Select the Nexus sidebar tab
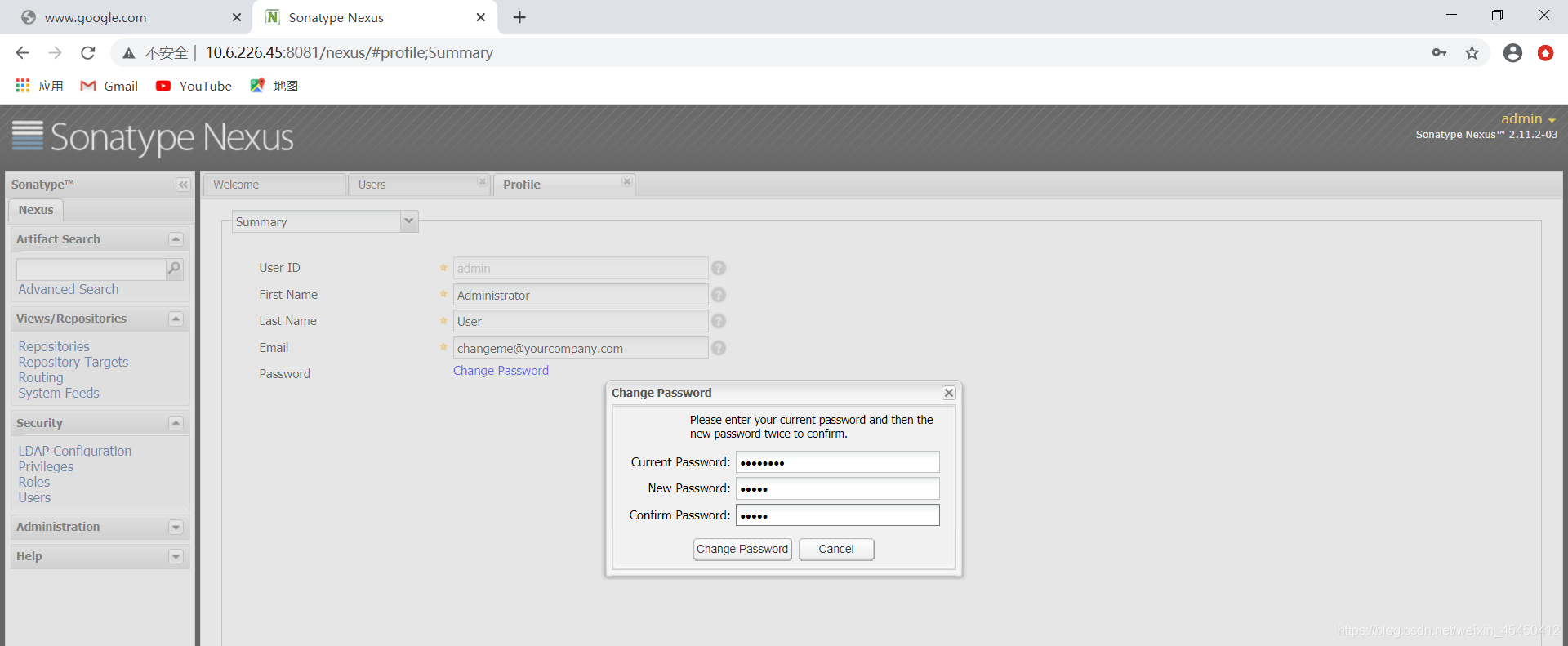Viewport: 1568px width, 646px height. click(36, 210)
